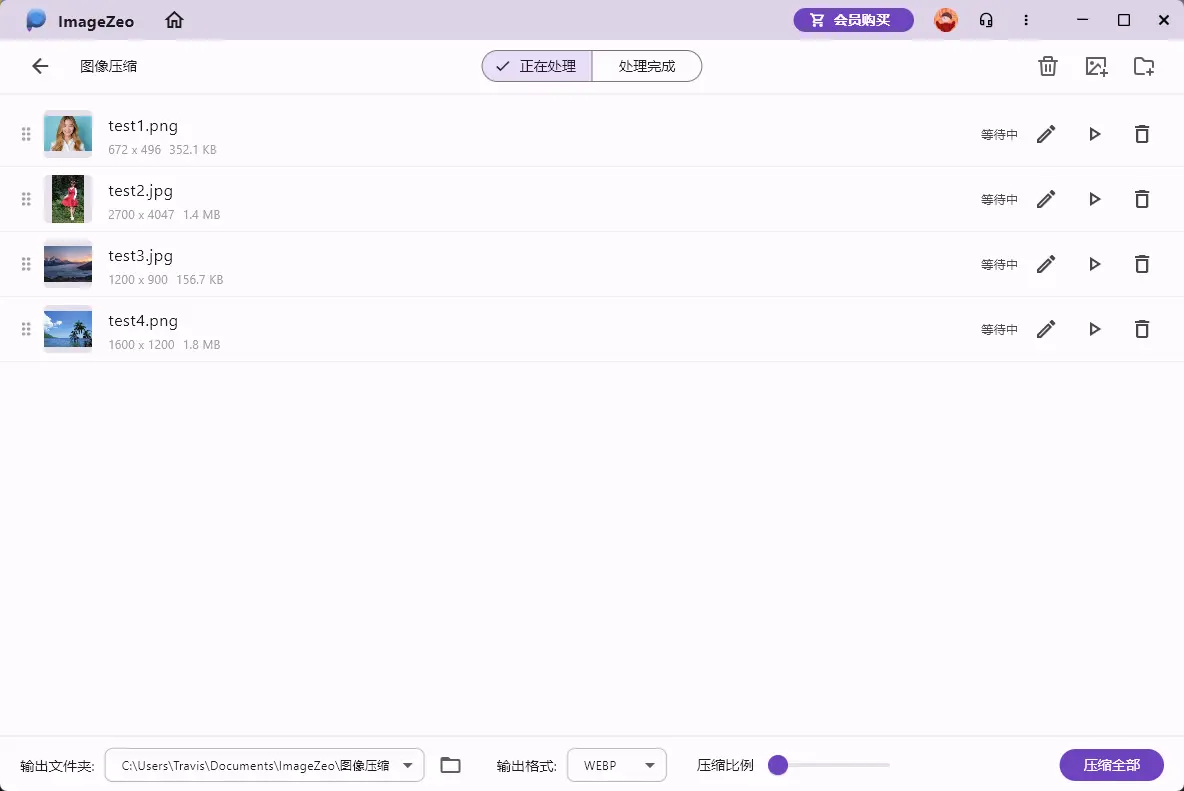Switch to the 处理完成 tab
This screenshot has height=791, width=1184.
646,66
